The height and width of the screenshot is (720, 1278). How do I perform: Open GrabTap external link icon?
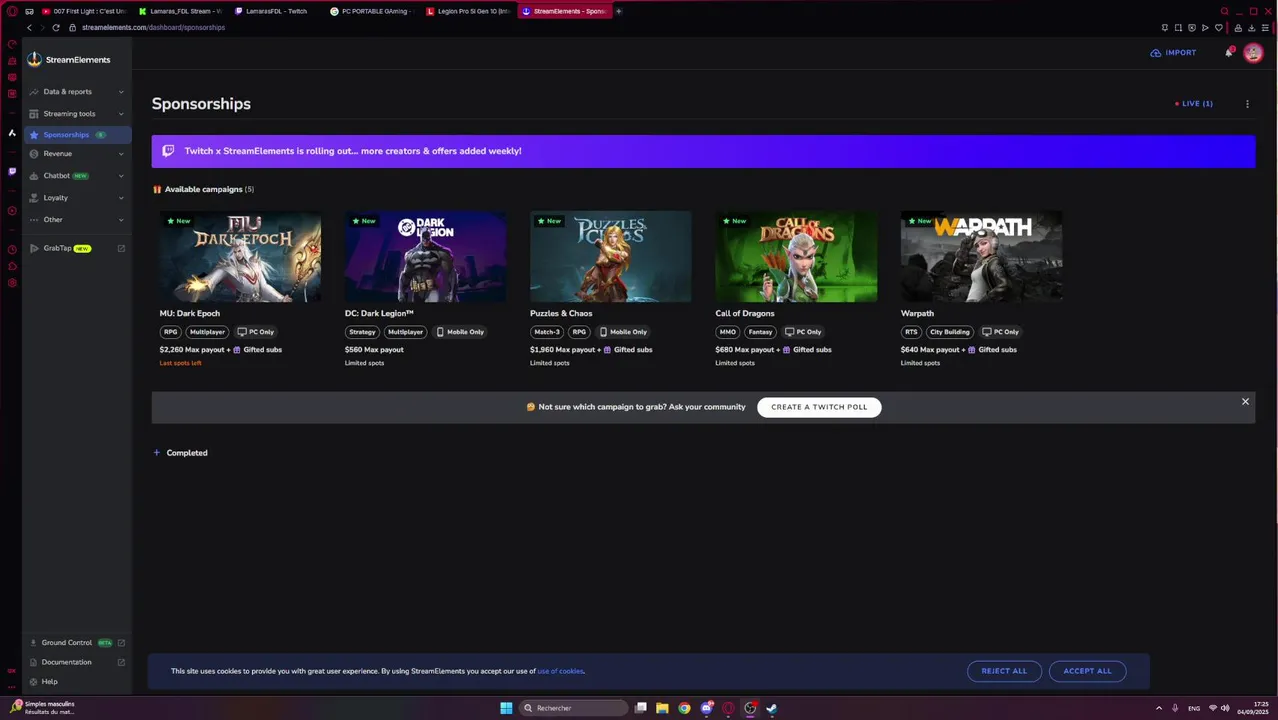point(121,248)
